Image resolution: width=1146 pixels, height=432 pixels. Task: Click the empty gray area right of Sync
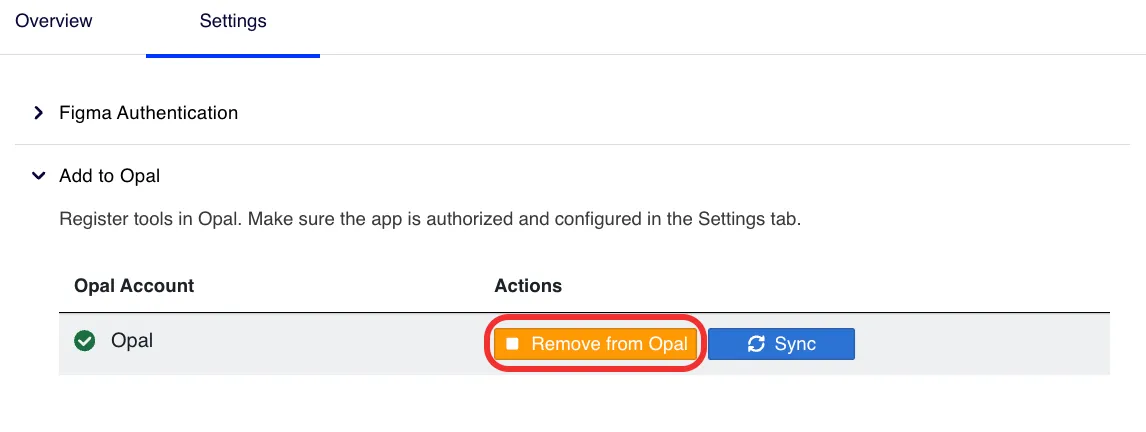[x=982, y=344]
